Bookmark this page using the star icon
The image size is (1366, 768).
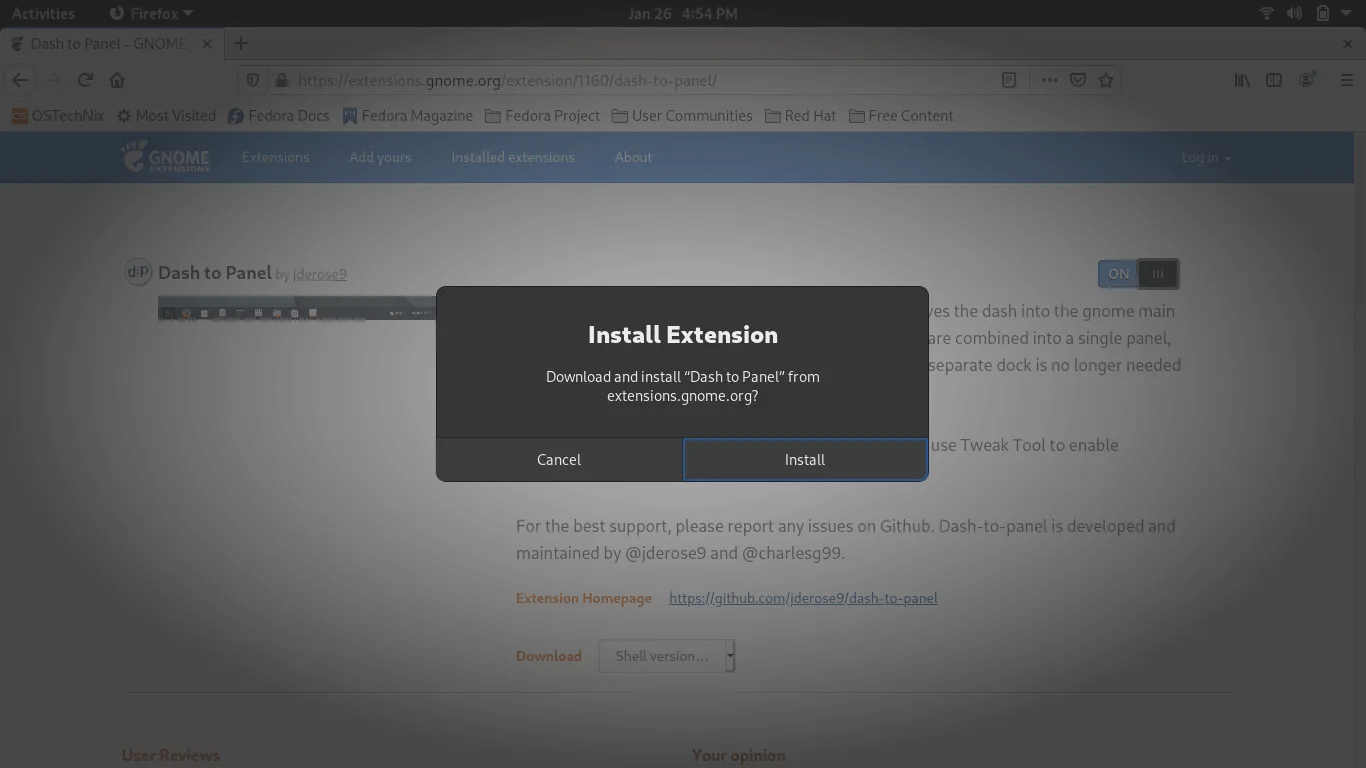1106,80
